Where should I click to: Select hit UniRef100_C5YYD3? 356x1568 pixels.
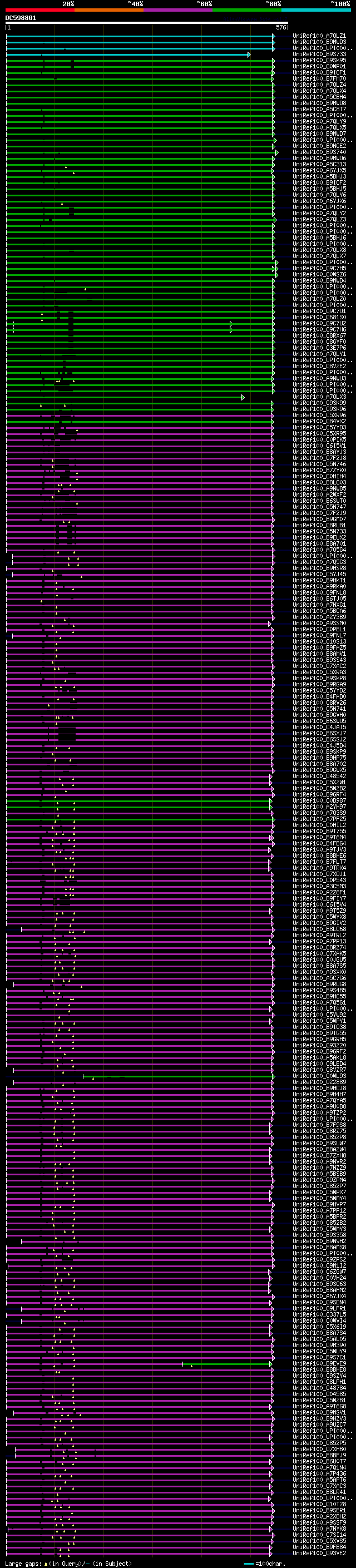pos(319,427)
